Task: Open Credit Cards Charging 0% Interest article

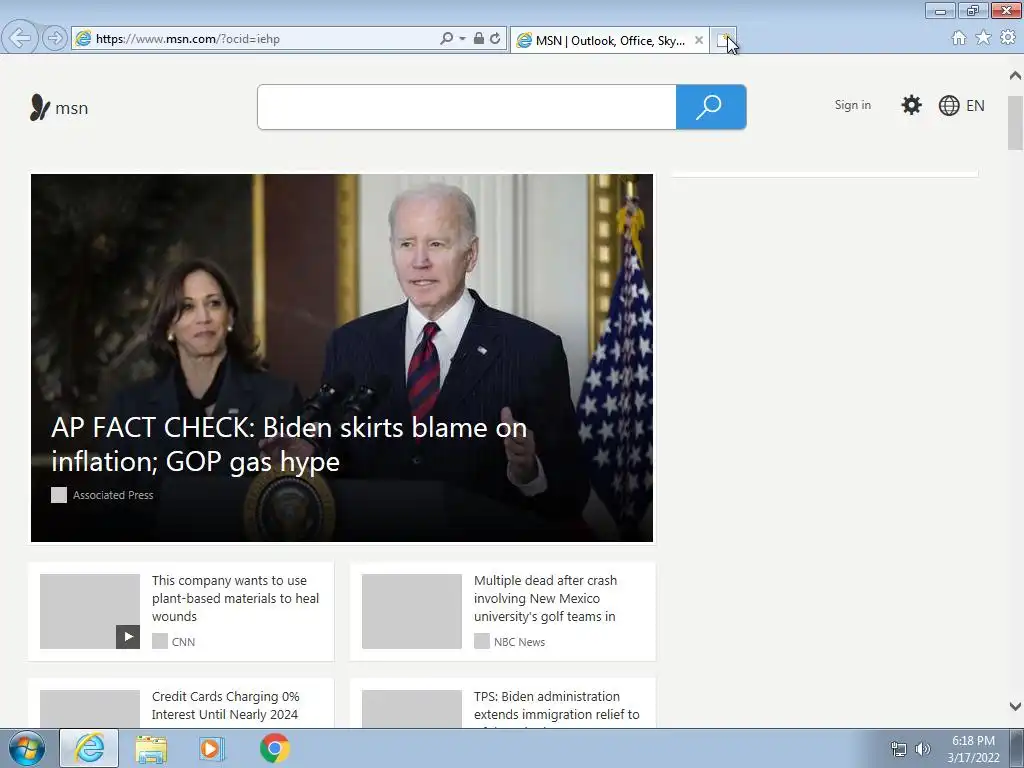Action: pyautogui.click(x=225, y=705)
